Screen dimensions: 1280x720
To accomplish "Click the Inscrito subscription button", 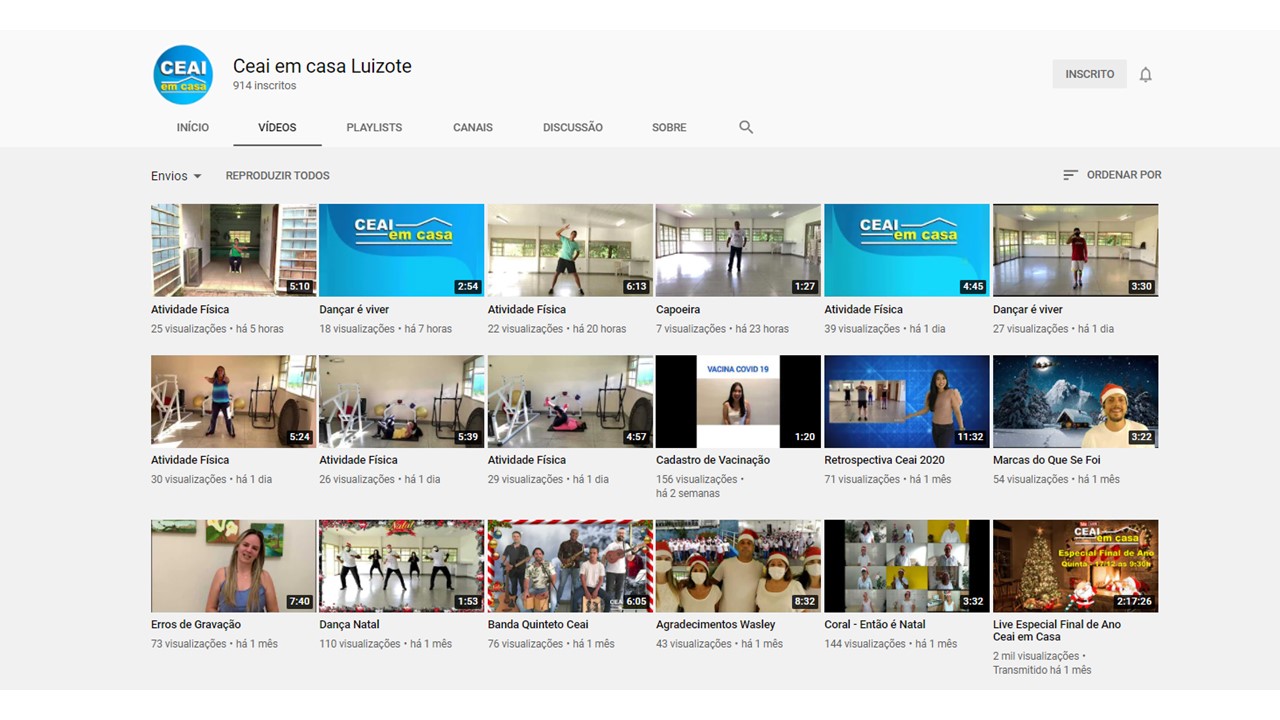I will [x=1090, y=74].
